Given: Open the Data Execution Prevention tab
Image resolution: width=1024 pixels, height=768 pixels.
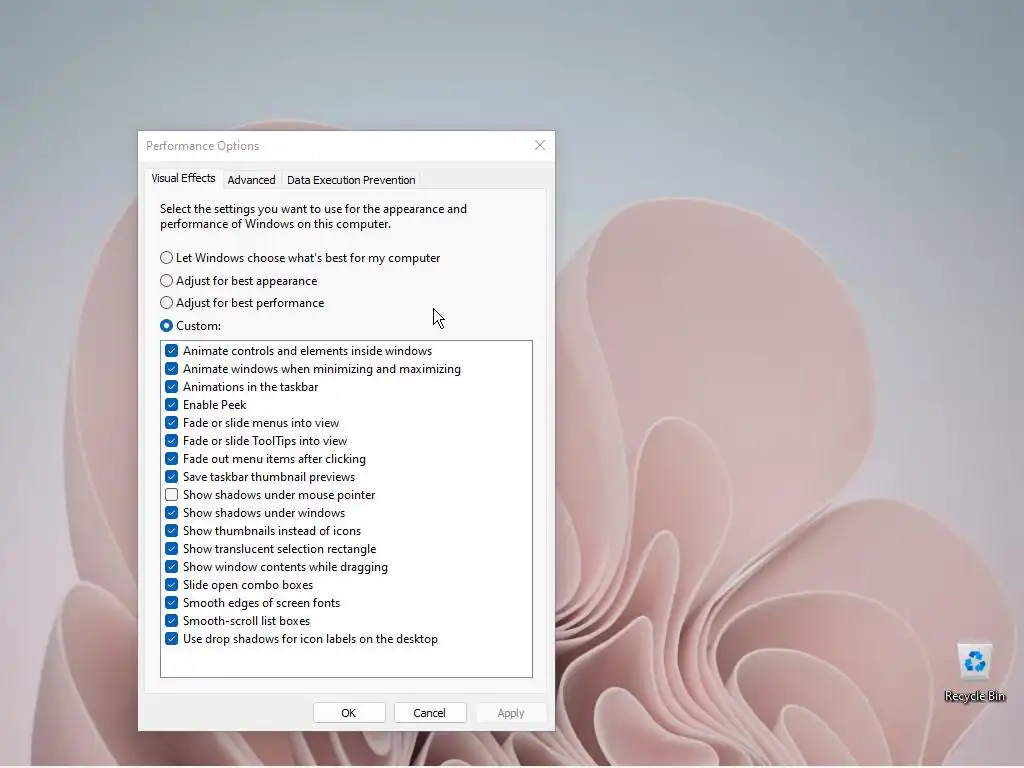Looking at the screenshot, I should pos(351,180).
